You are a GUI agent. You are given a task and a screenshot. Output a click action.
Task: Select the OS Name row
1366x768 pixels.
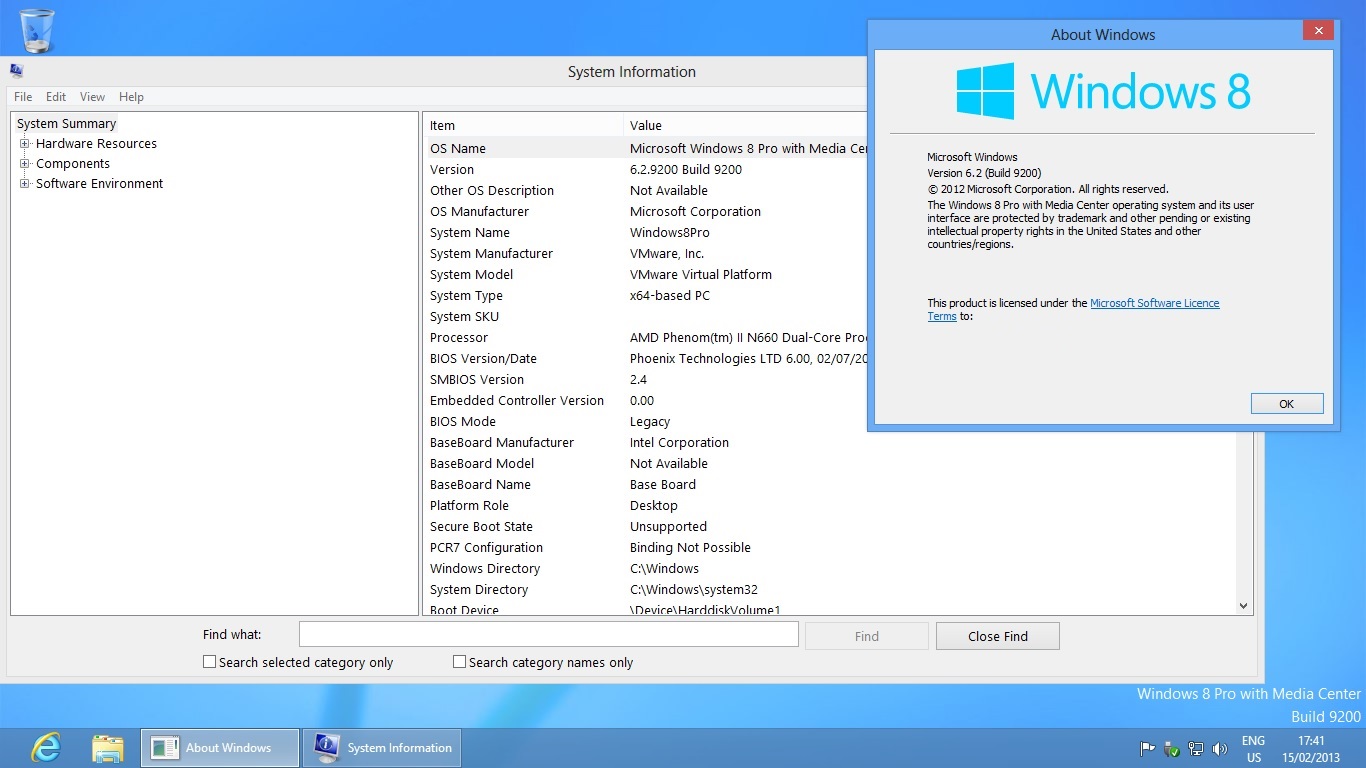pyautogui.click(x=645, y=148)
